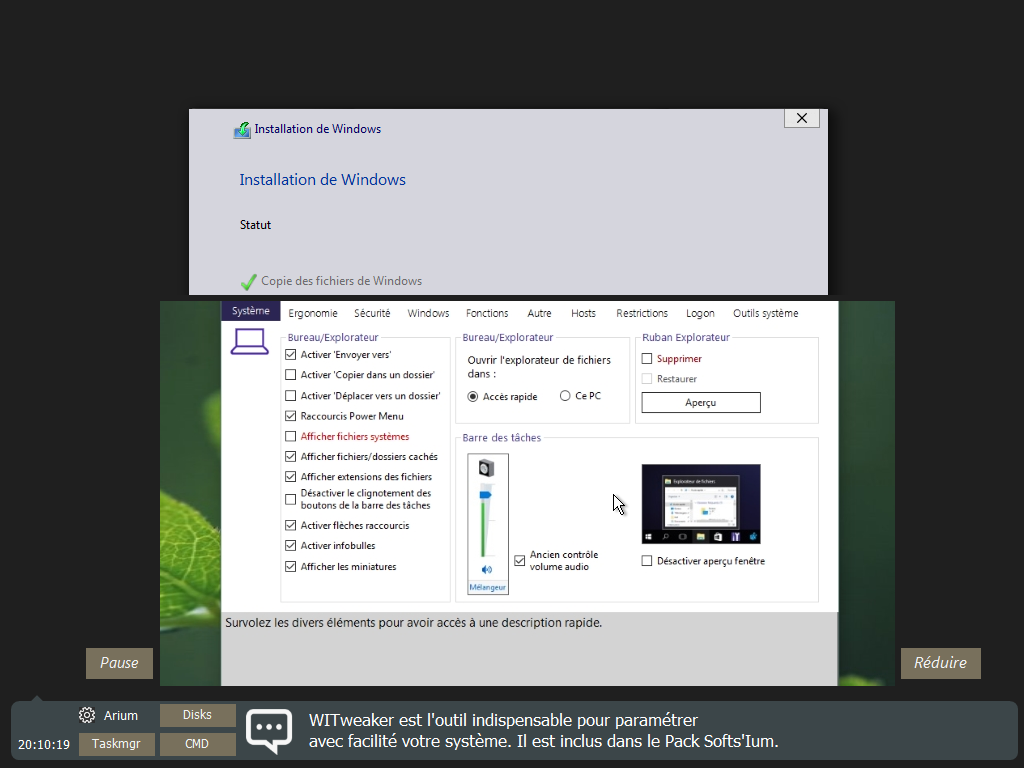Click the 20:10:19 clock text
Image resolution: width=1024 pixels, height=768 pixels.
(44, 744)
